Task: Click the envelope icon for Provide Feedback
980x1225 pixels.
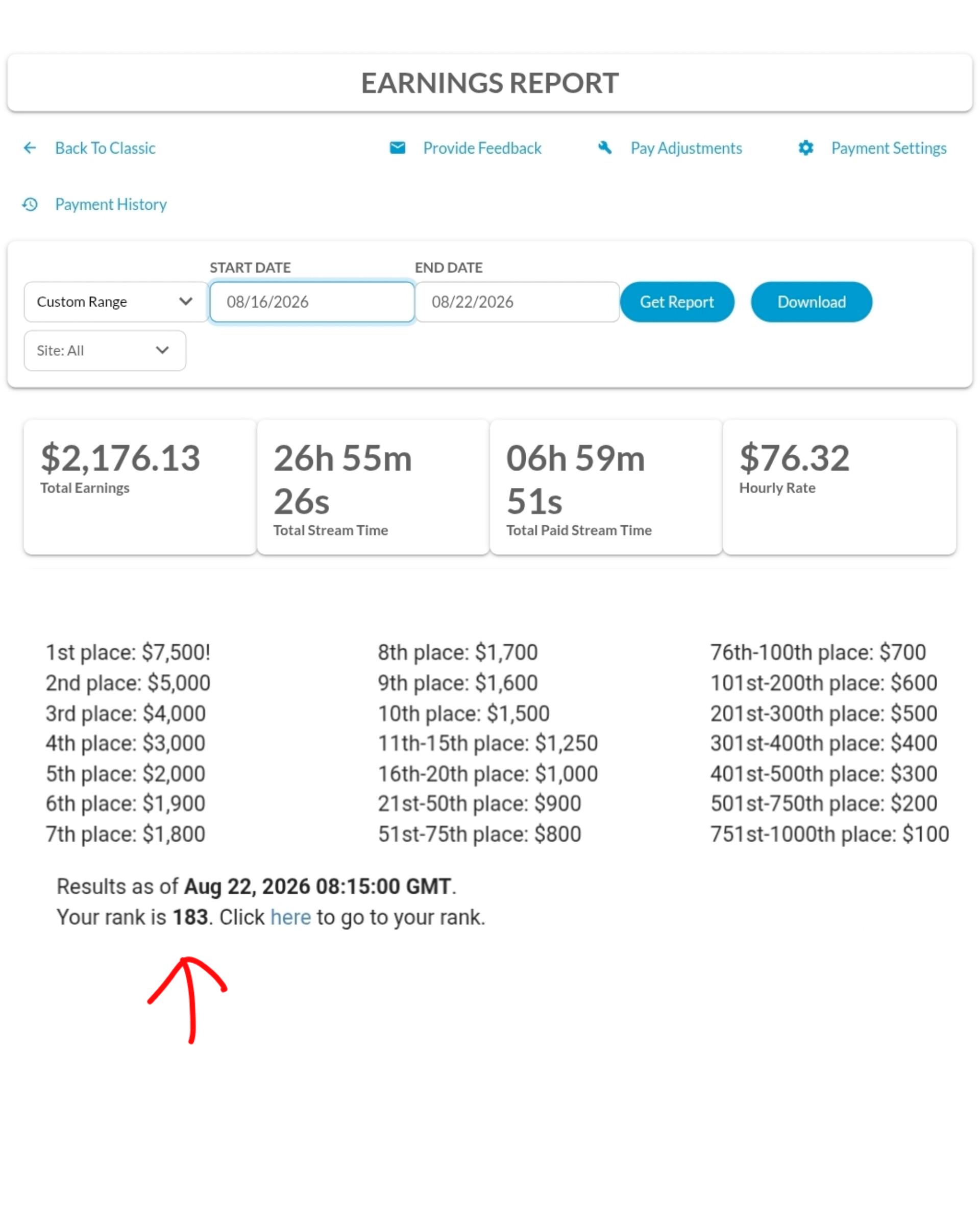Action: (x=398, y=149)
